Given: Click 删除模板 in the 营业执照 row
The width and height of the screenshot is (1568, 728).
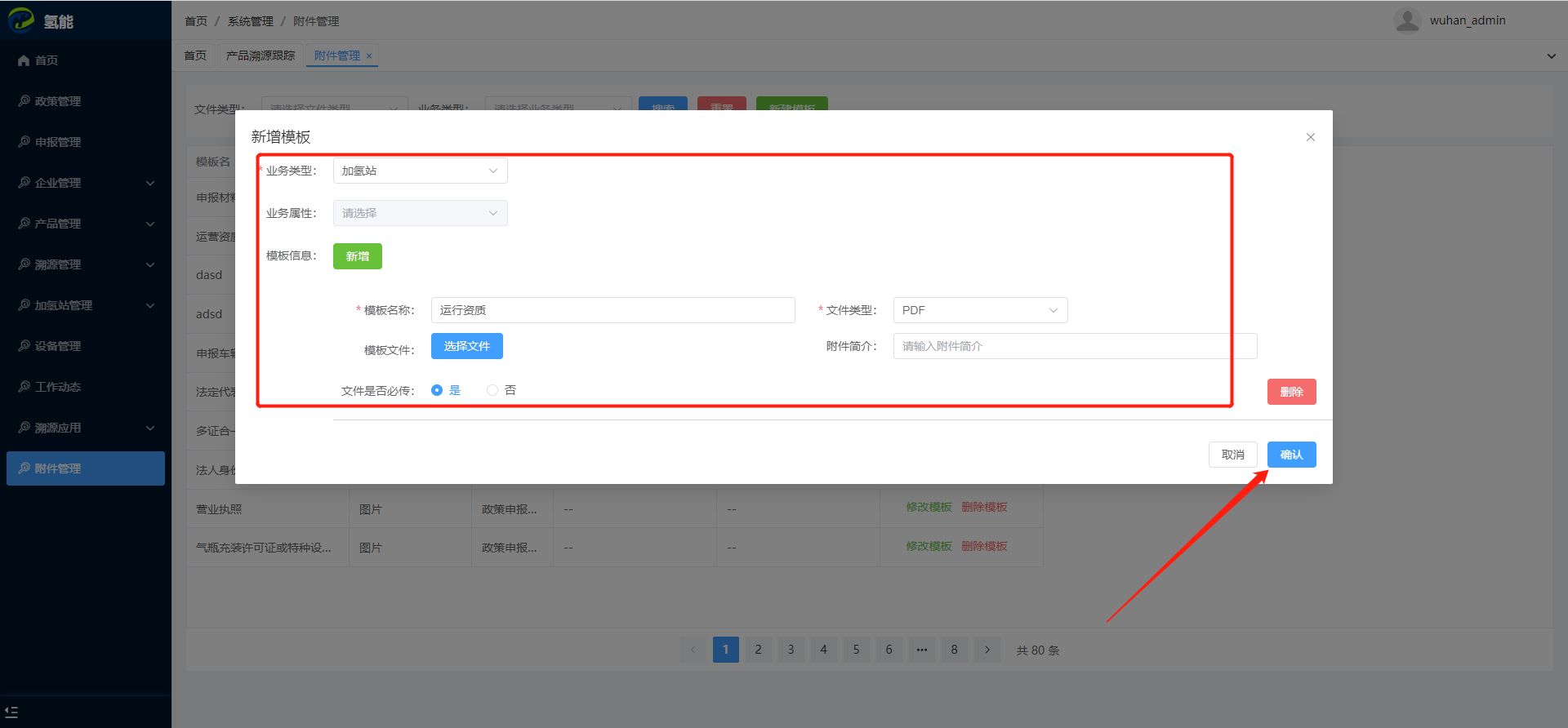Looking at the screenshot, I should click(984, 507).
